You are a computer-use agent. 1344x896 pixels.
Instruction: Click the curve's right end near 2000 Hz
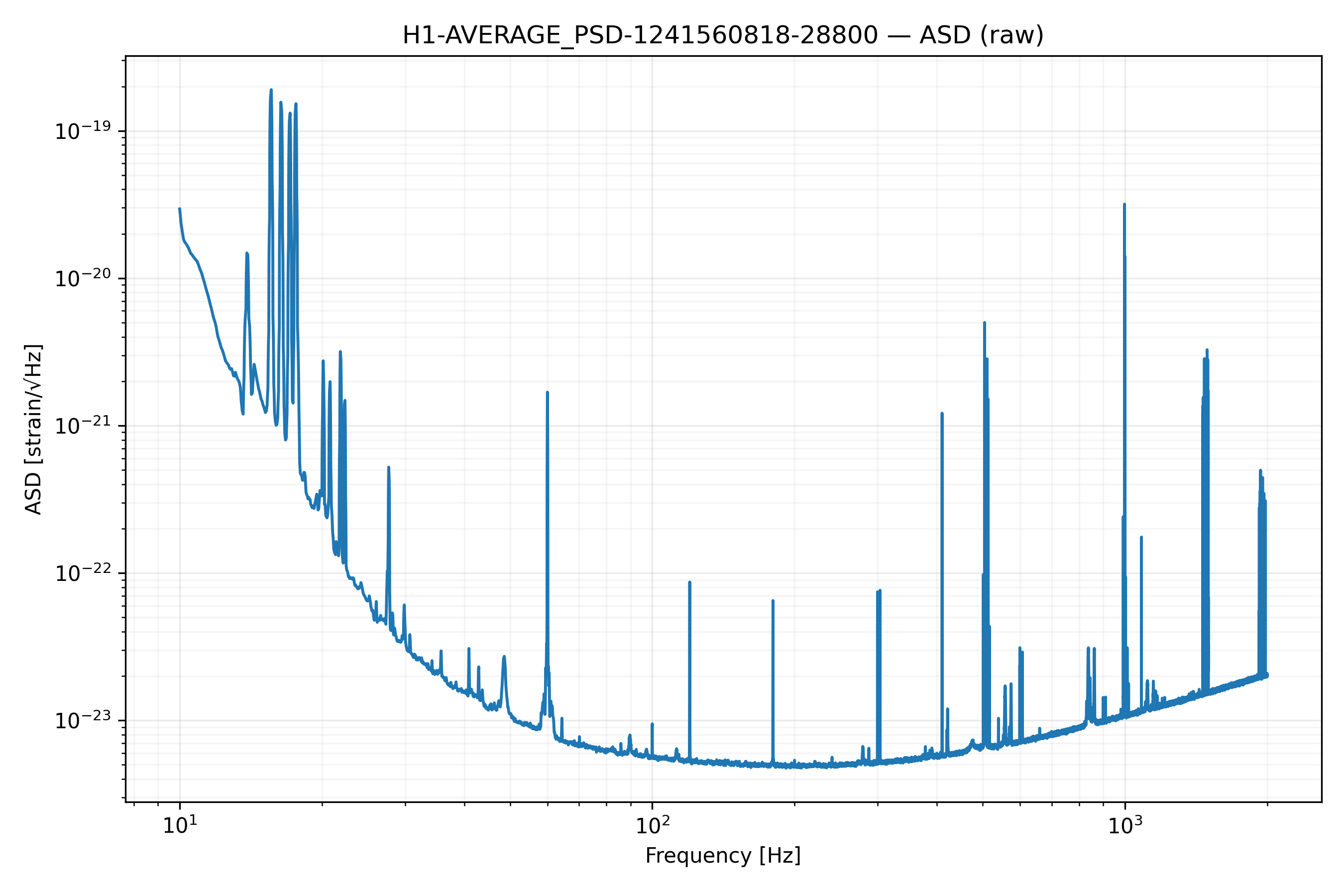tap(1267, 675)
